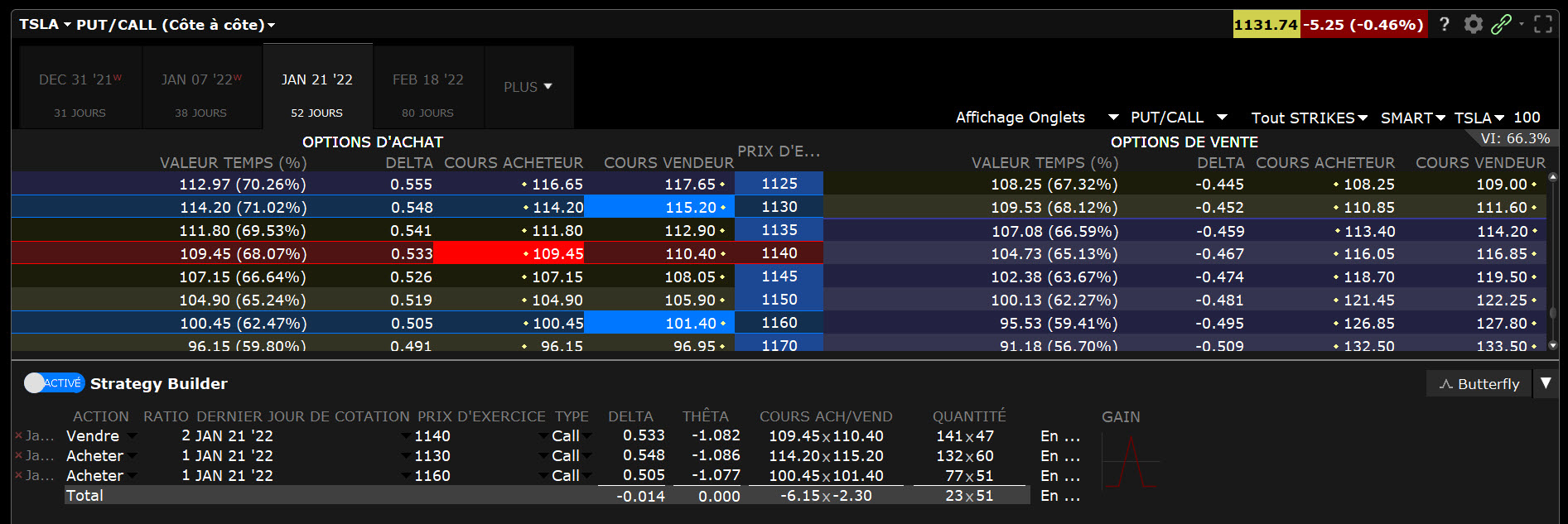
Task: Select the JAN 07 '22 expiry tab
Action: pos(201,88)
